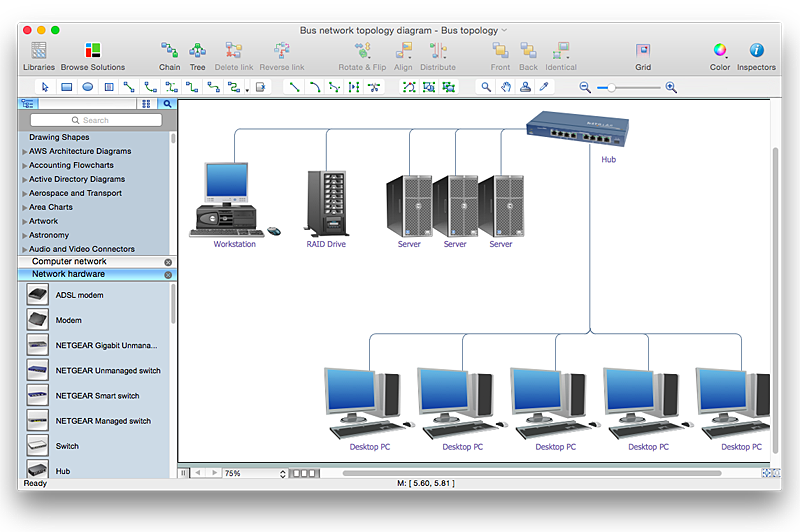
Task: Select the Network hardware library tab
Action: click(x=68, y=274)
